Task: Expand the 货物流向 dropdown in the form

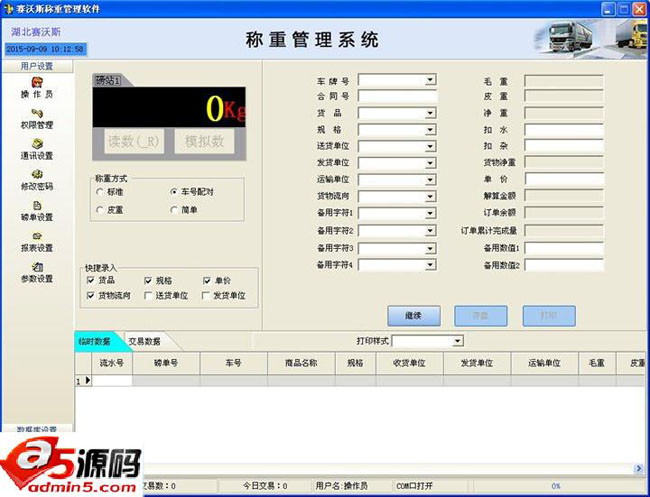Action: 431,196
